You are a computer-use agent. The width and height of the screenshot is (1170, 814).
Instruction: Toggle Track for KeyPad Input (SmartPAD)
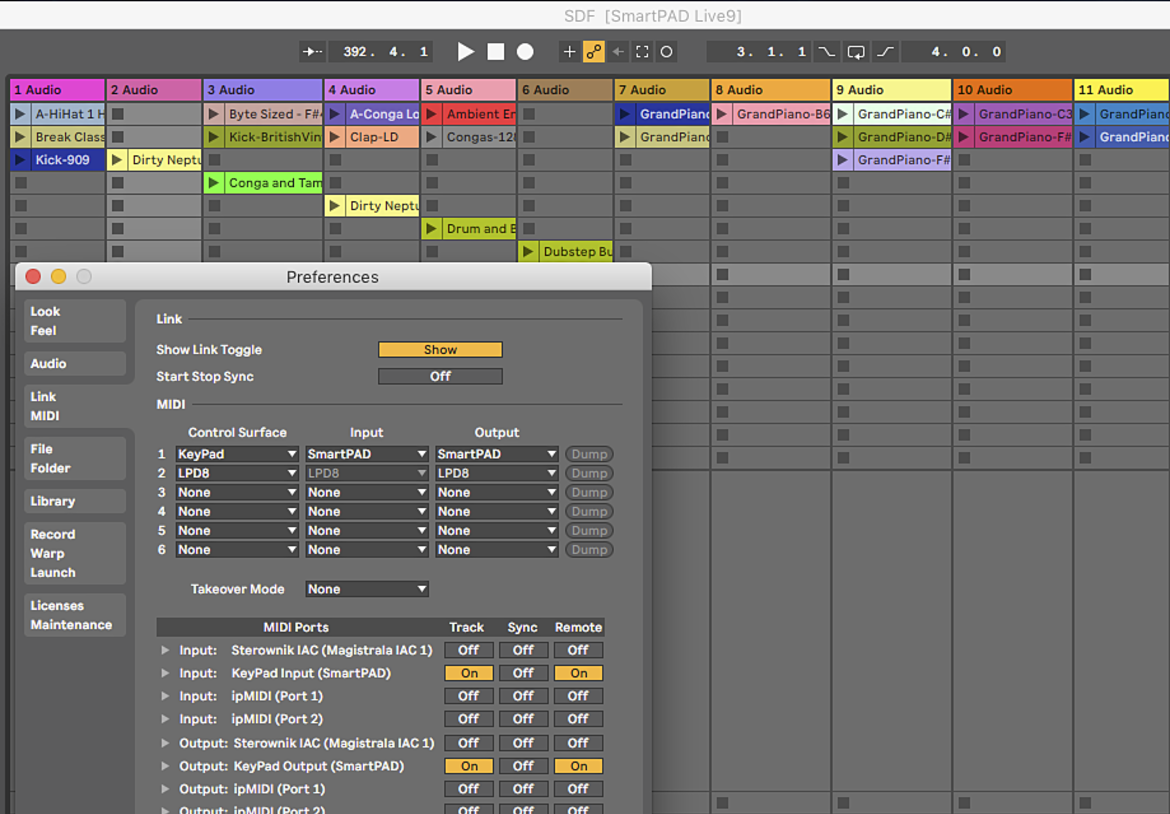click(x=469, y=673)
